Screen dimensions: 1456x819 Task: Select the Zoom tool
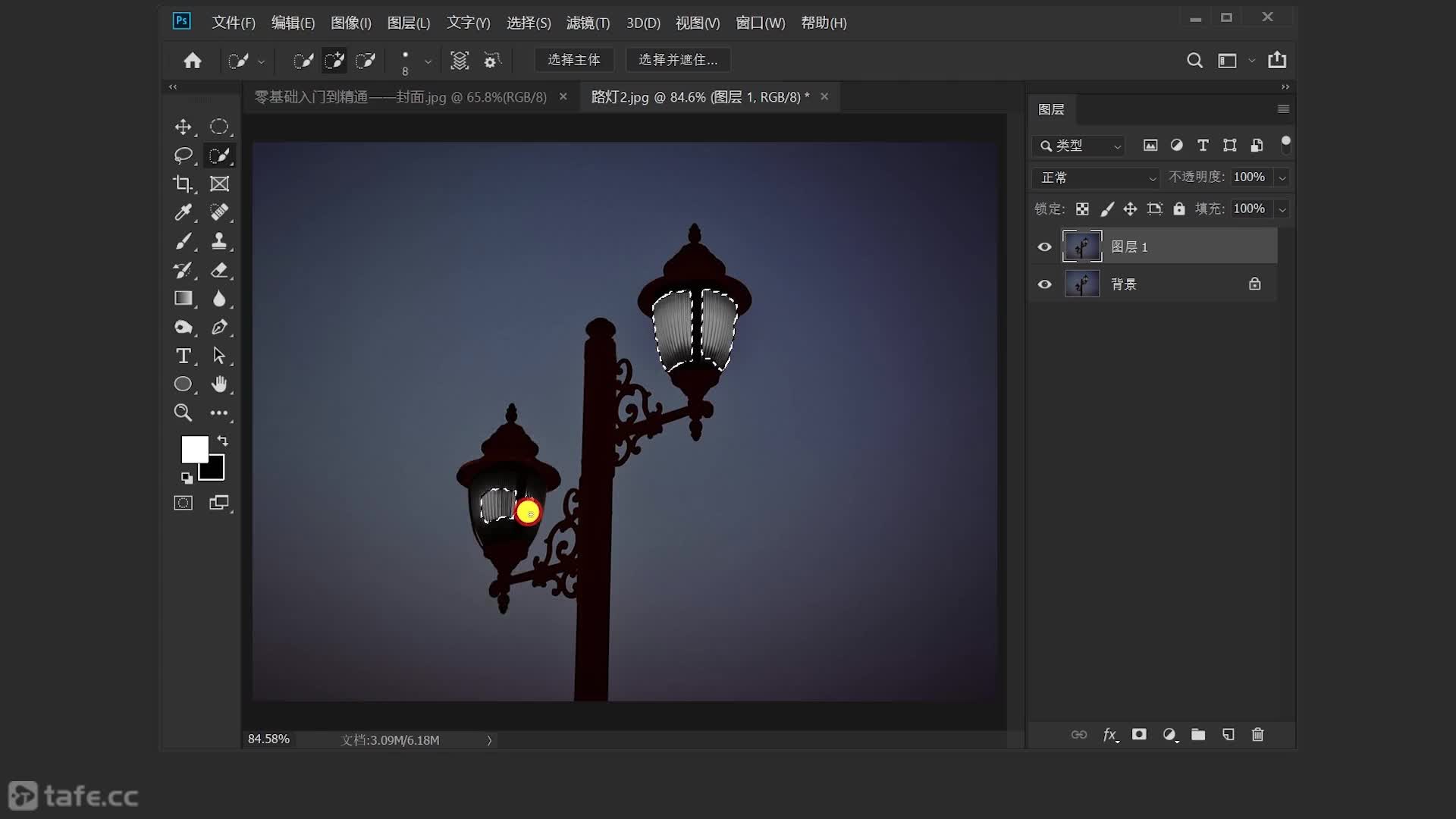(183, 413)
